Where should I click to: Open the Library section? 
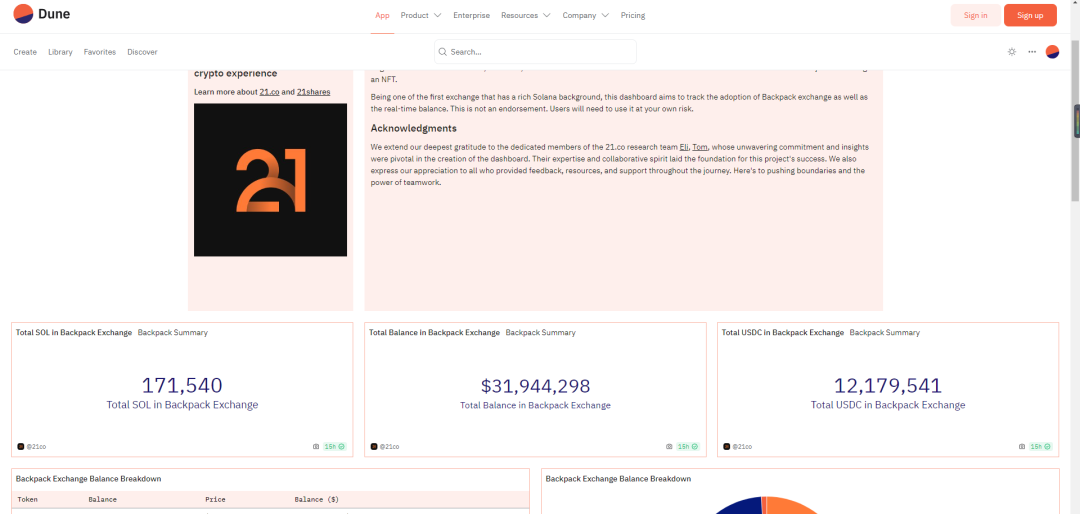click(x=60, y=52)
